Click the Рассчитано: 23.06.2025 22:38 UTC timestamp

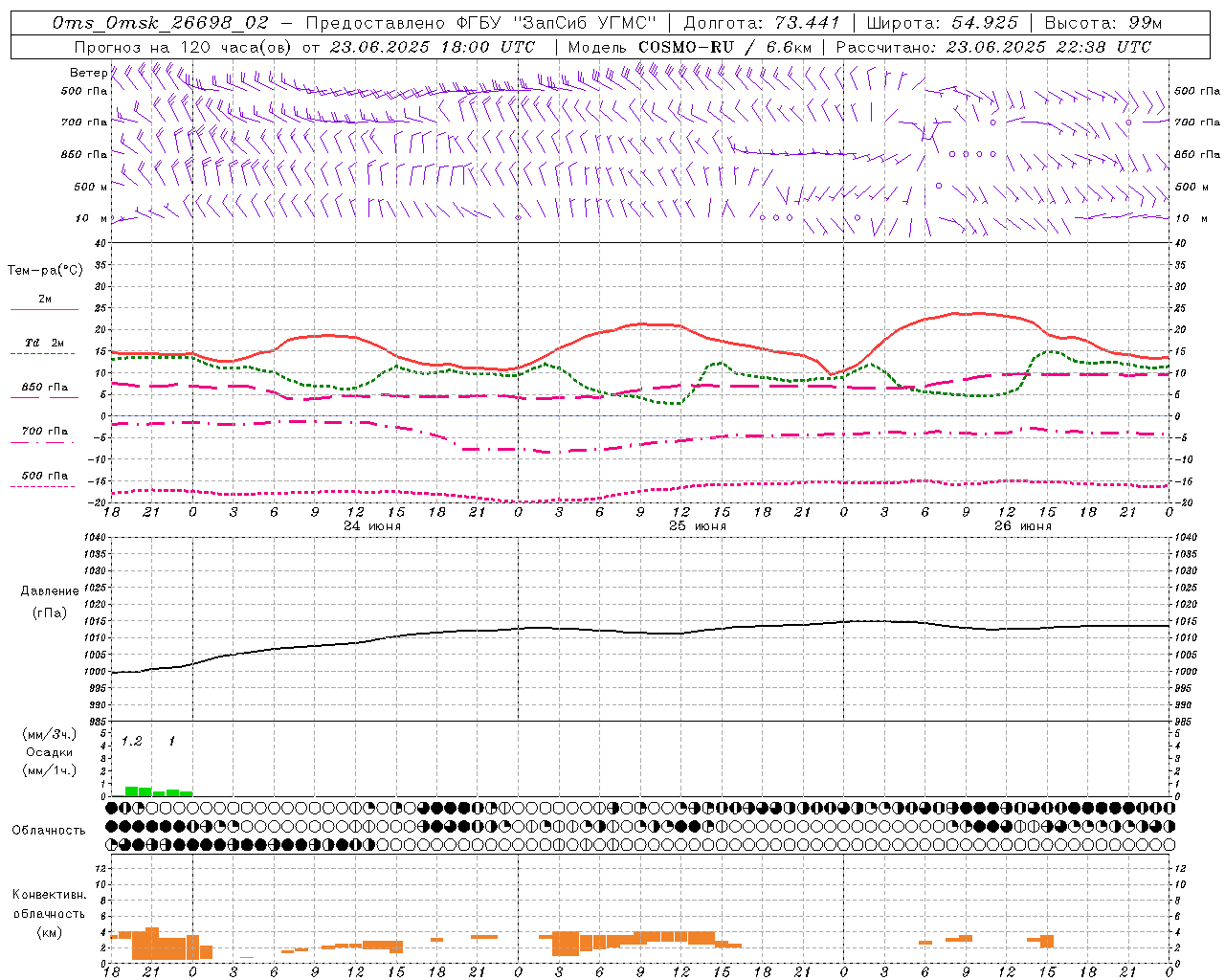pos(993,47)
